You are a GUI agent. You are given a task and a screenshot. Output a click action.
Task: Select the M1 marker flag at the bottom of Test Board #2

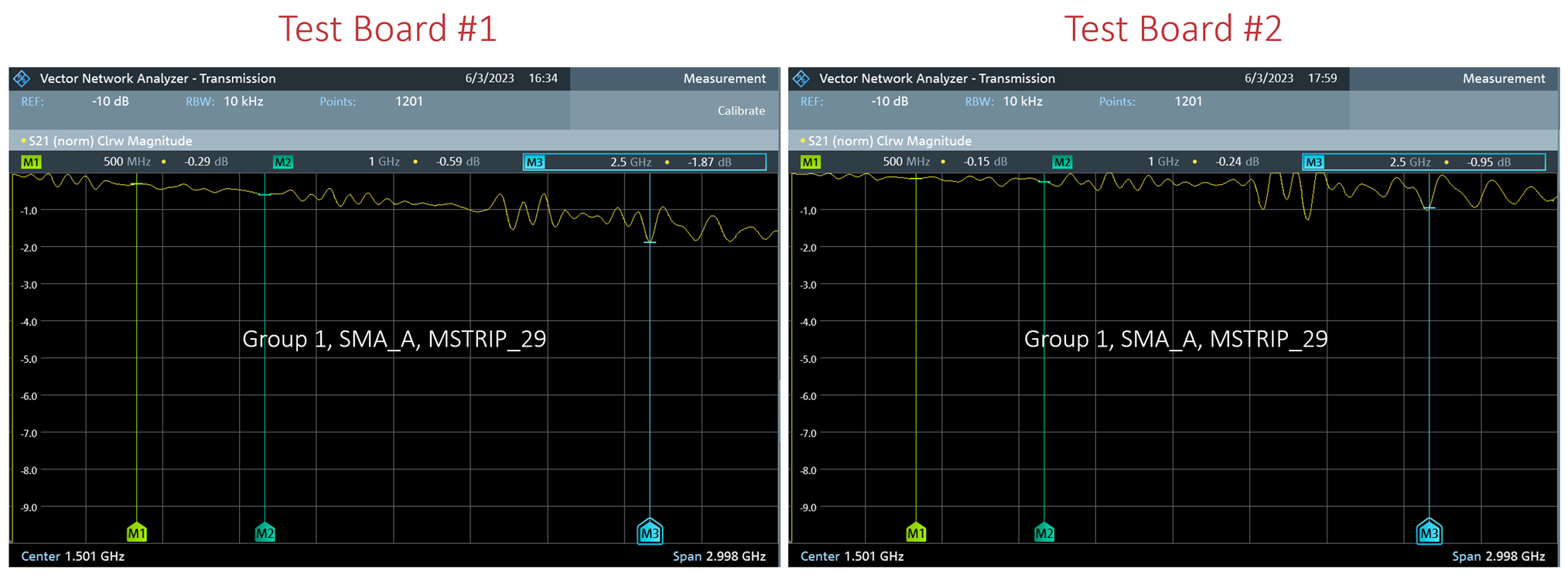point(916,532)
